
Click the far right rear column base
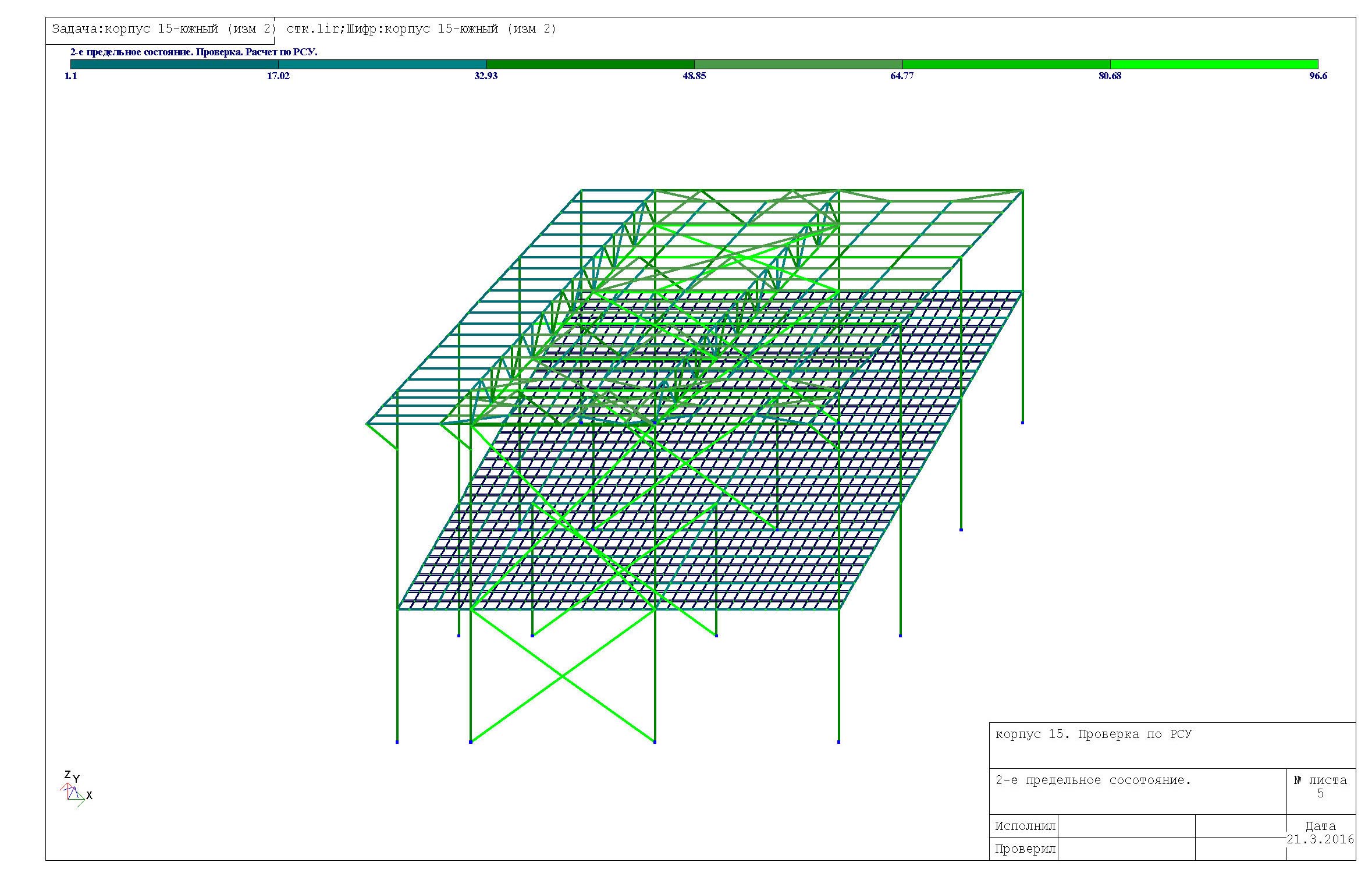pyautogui.click(x=1022, y=423)
